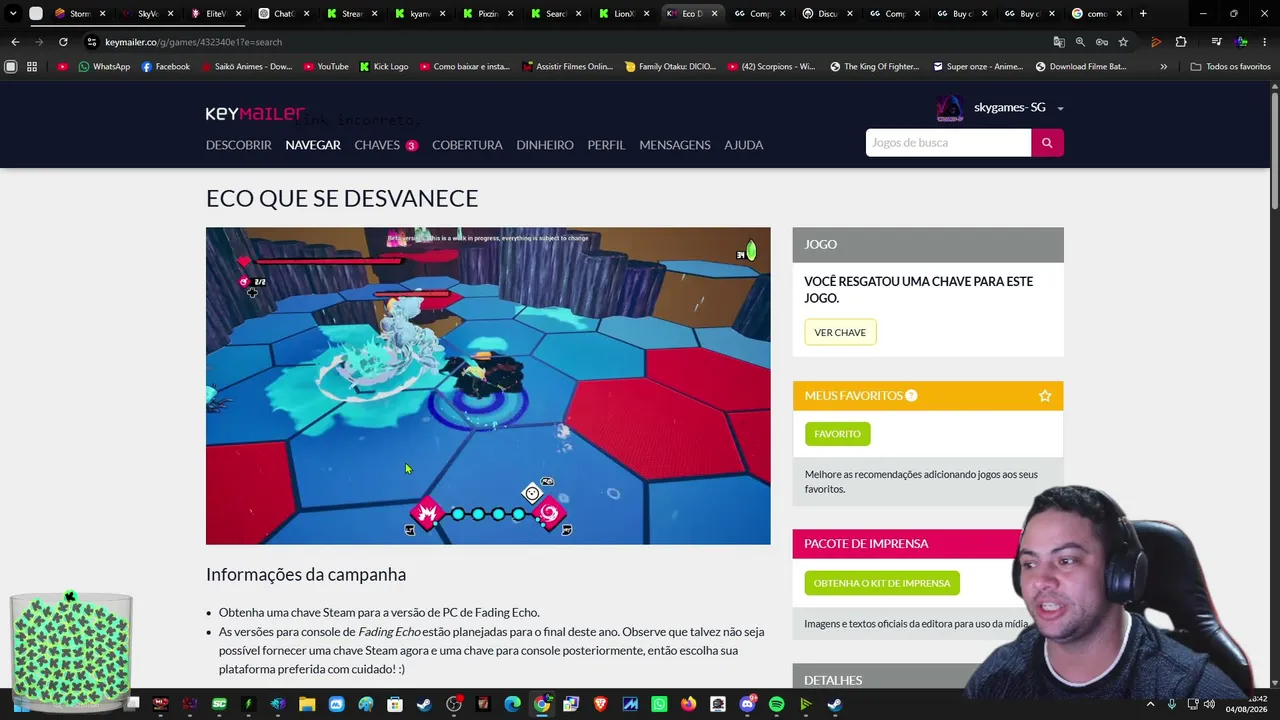Viewport: 1280px width, 720px height.
Task: Open the Chrome apps grid icon
Action: (32, 67)
